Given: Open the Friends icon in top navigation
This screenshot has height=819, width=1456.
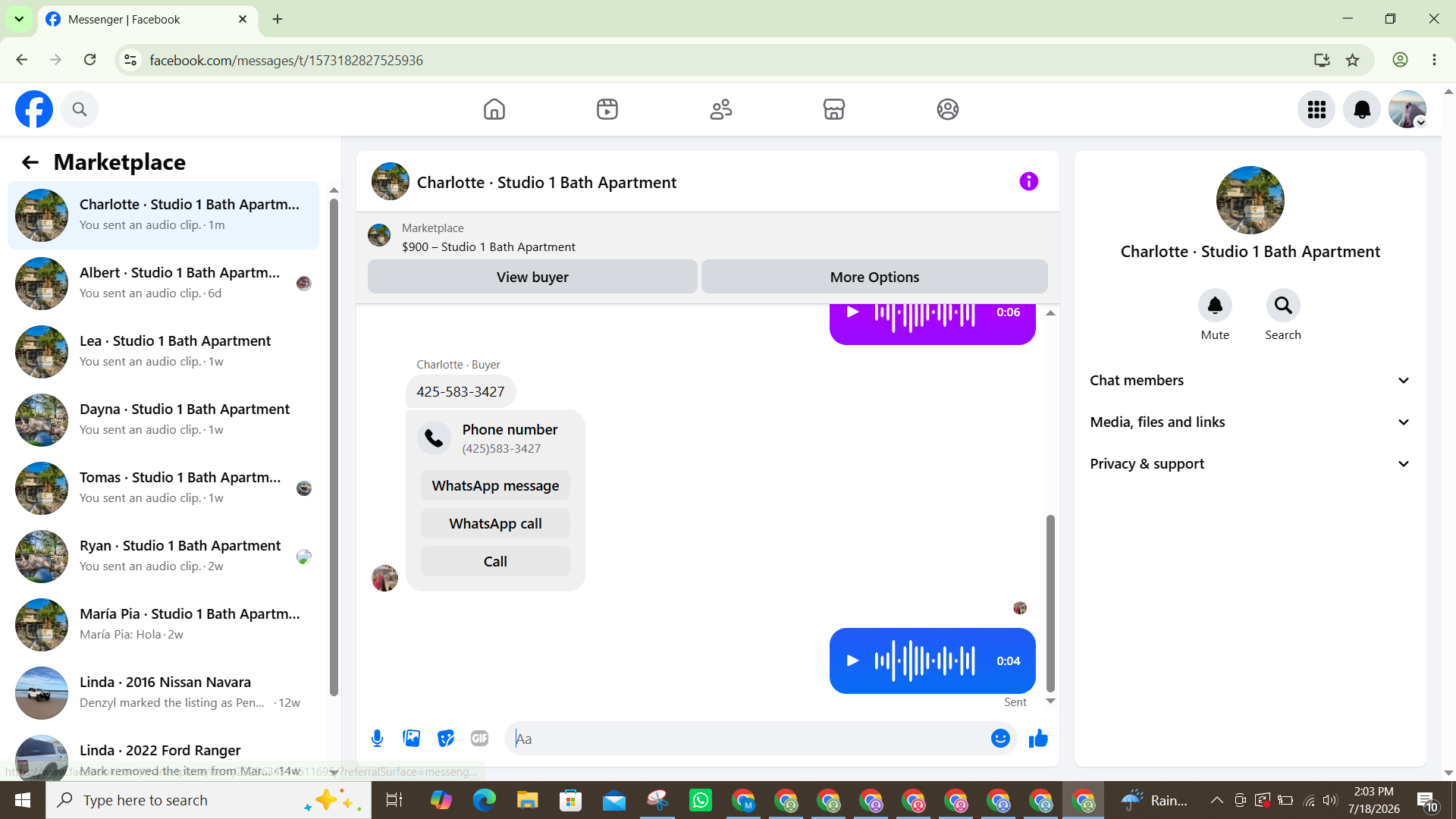Looking at the screenshot, I should pos(721,109).
